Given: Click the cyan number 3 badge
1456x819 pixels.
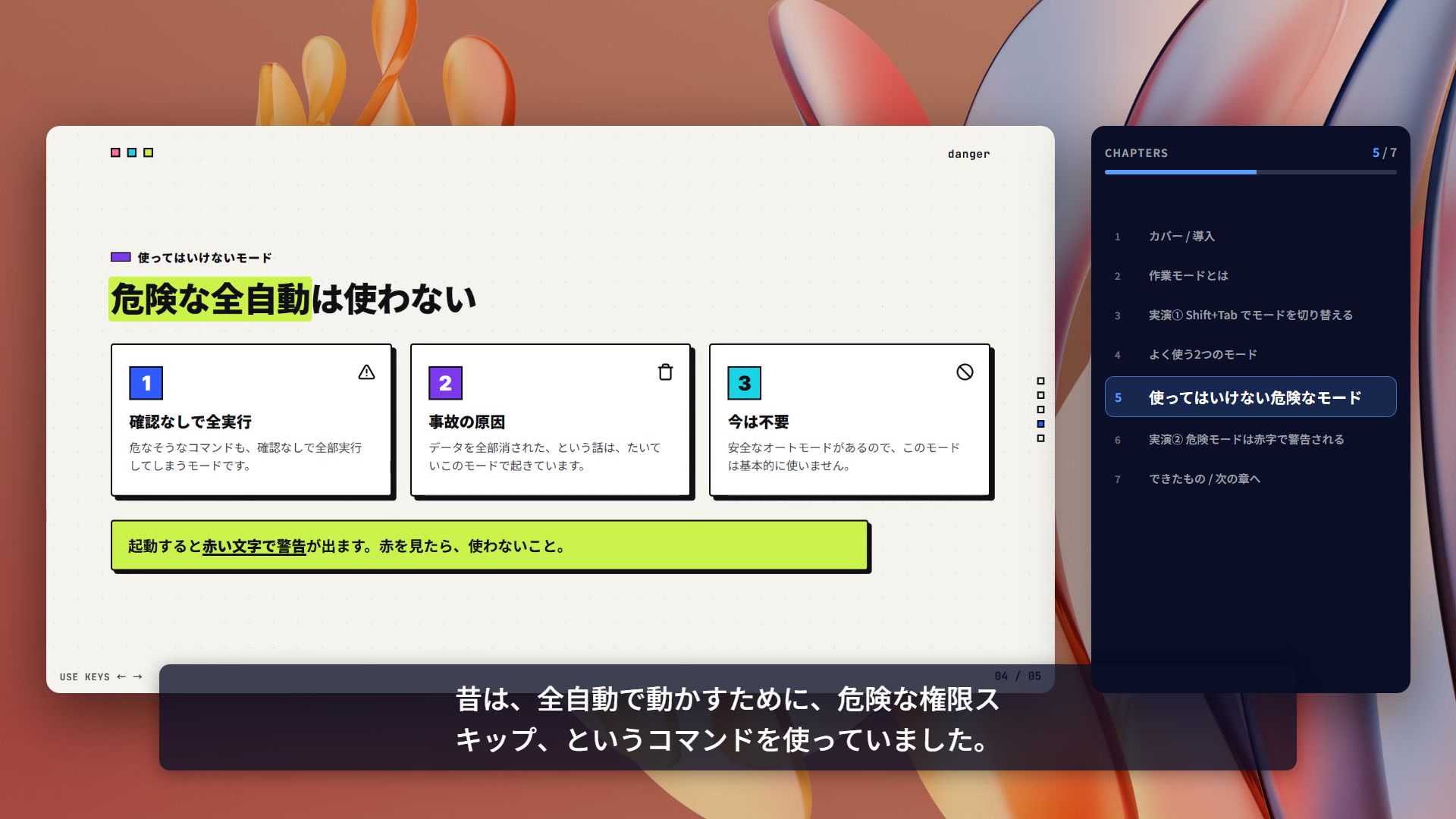Looking at the screenshot, I should pos(745,383).
